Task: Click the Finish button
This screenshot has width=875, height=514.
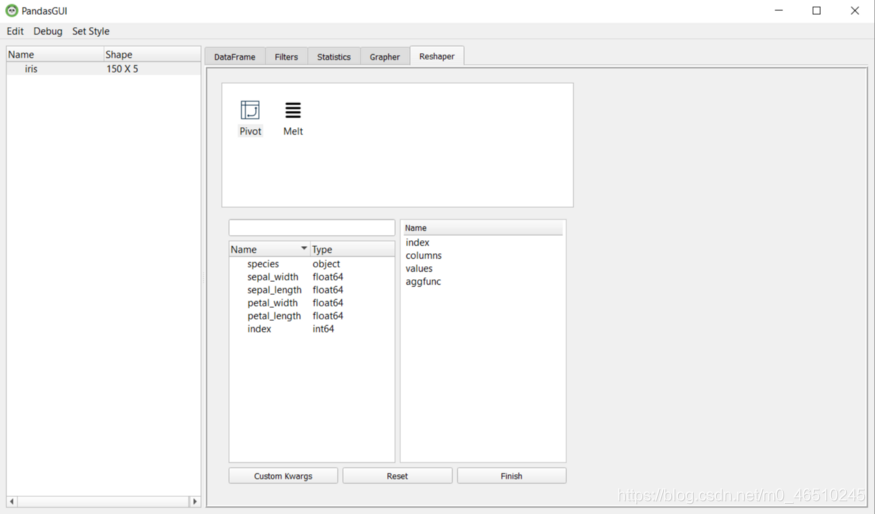Action: click(x=511, y=476)
